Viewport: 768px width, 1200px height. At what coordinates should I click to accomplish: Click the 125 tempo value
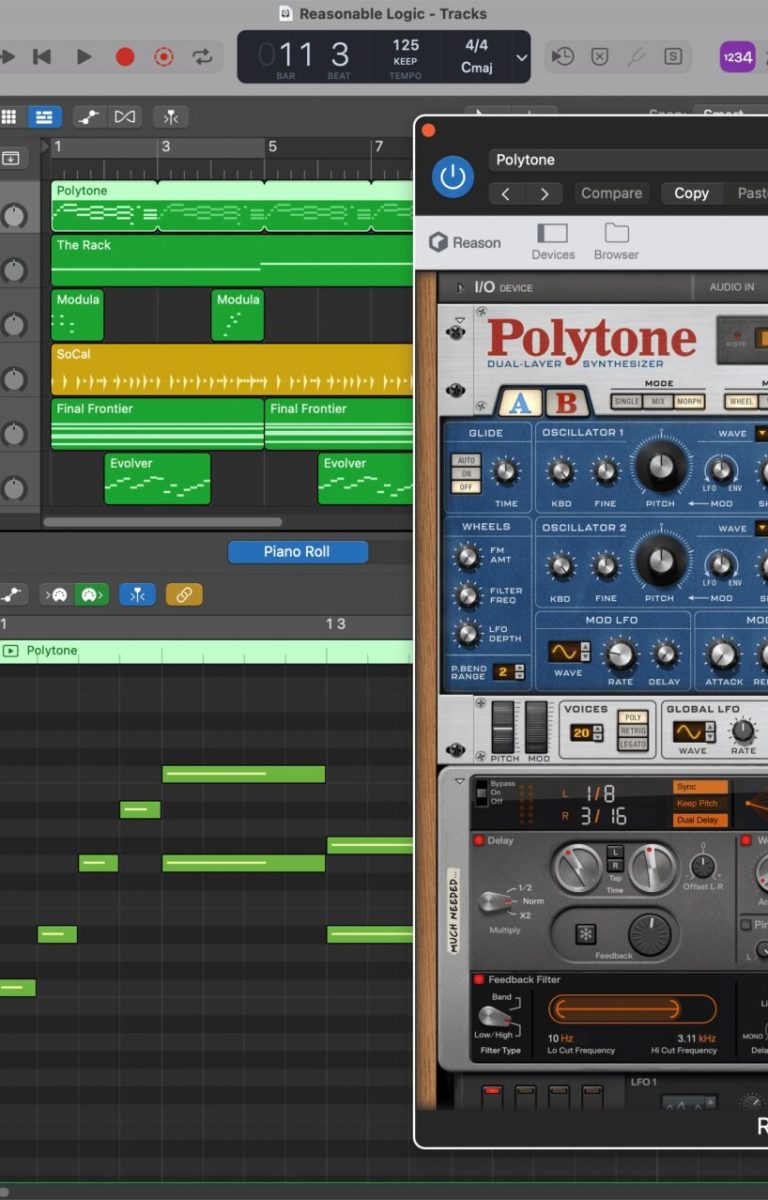click(405, 45)
